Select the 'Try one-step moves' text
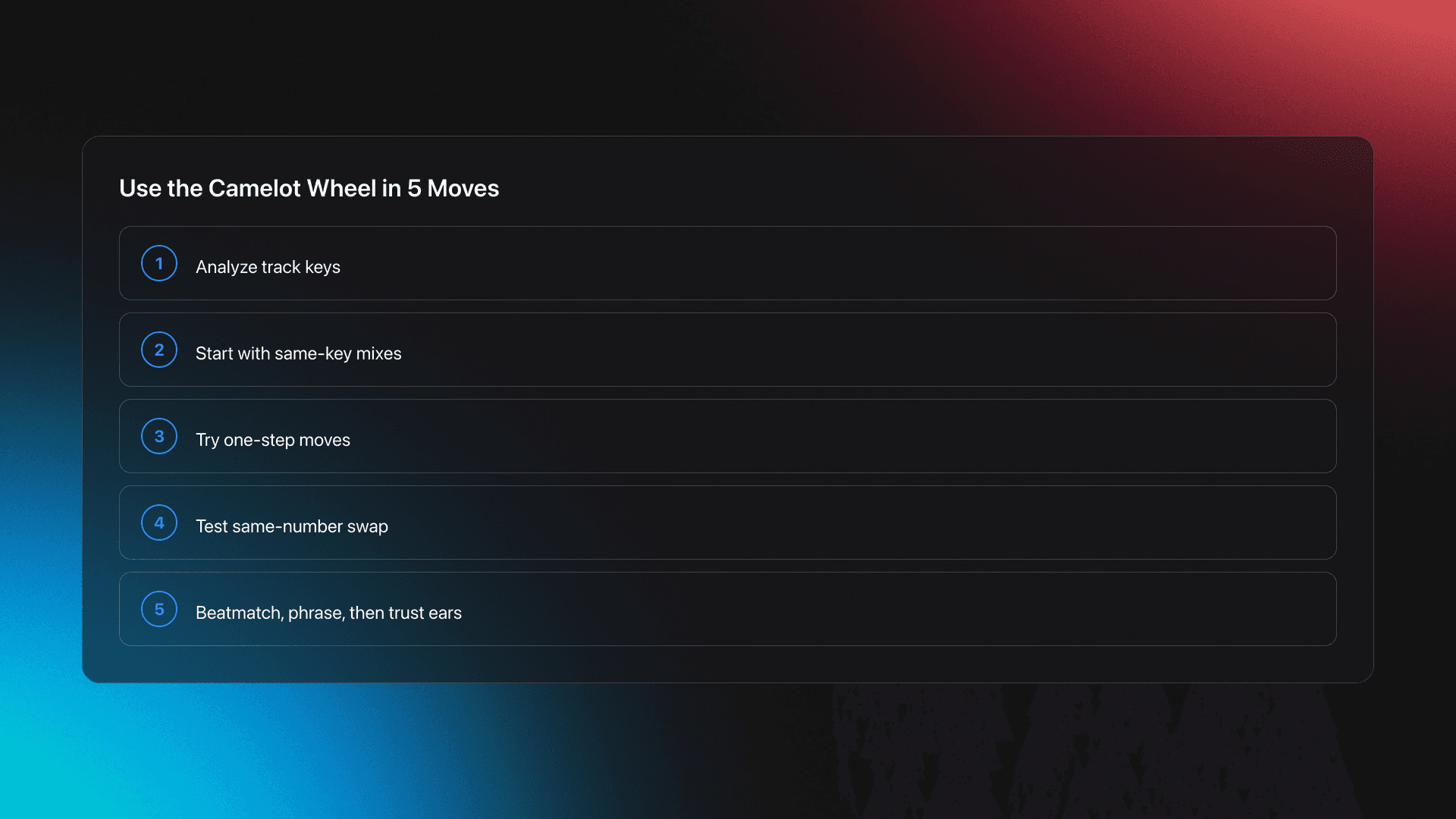 tap(273, 440)
